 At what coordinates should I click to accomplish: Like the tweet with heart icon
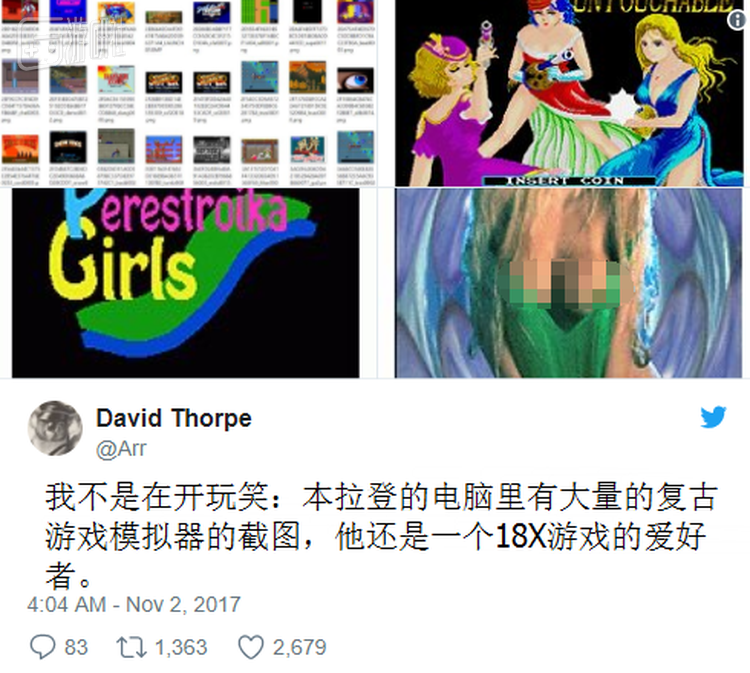click(251, 647)
